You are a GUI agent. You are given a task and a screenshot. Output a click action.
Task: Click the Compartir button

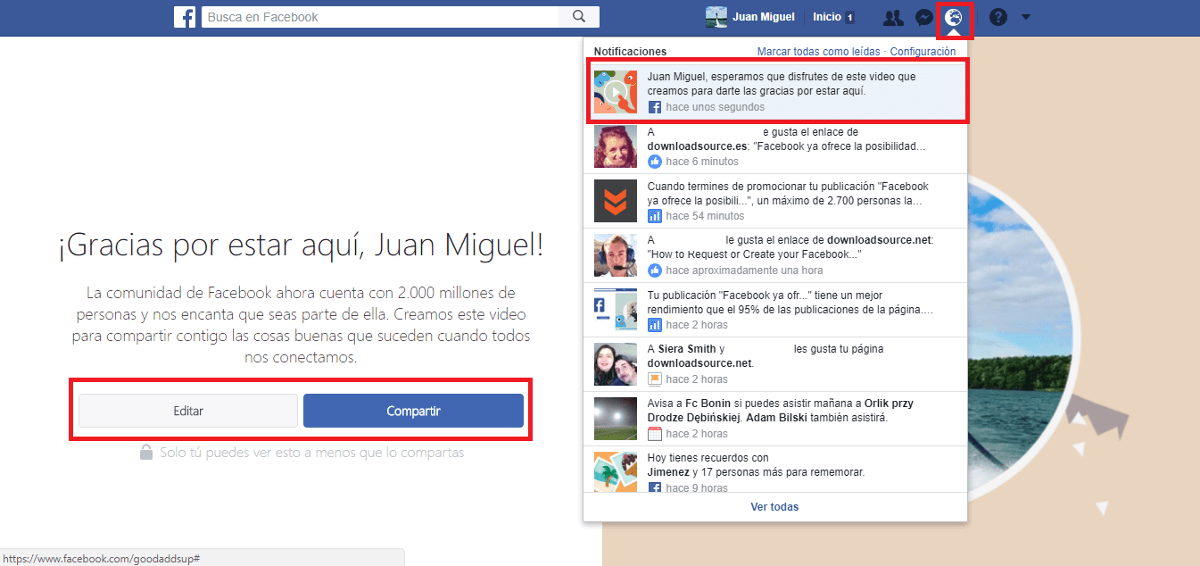[413, 411]
